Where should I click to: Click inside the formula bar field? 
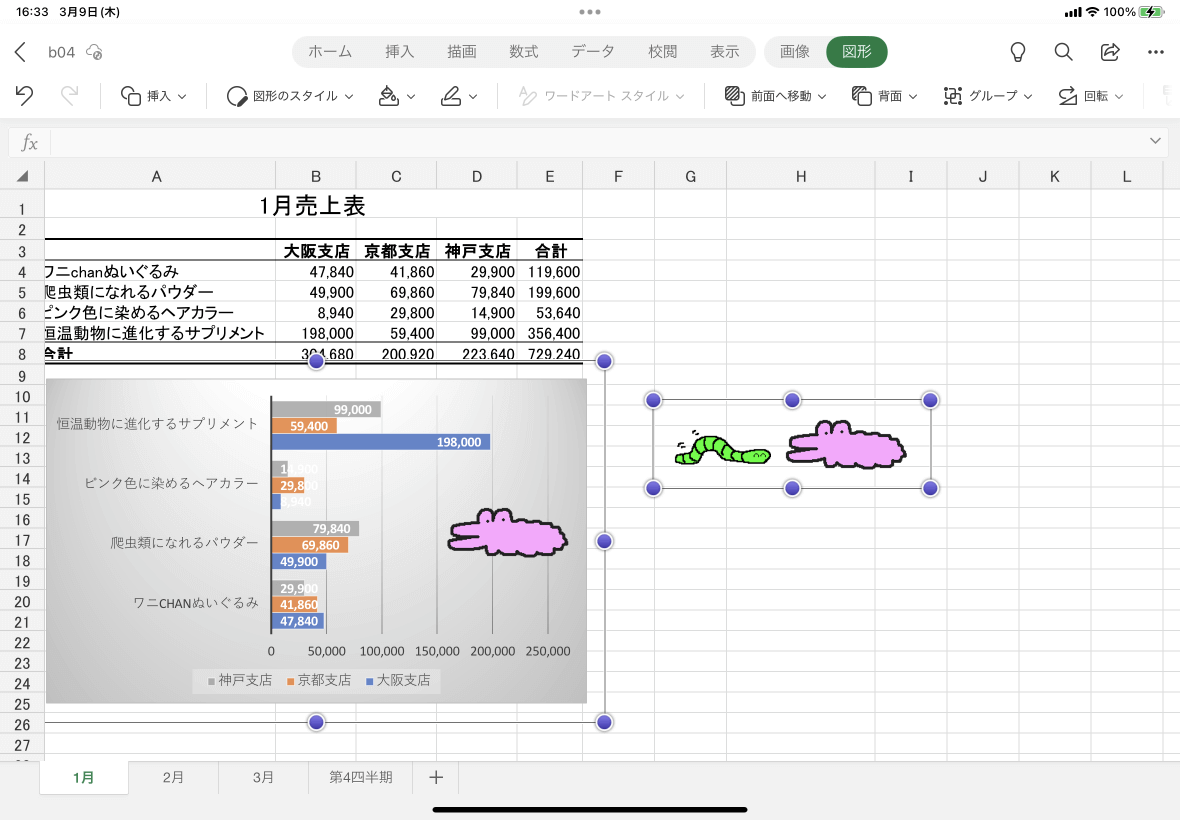tap(595, 142)
